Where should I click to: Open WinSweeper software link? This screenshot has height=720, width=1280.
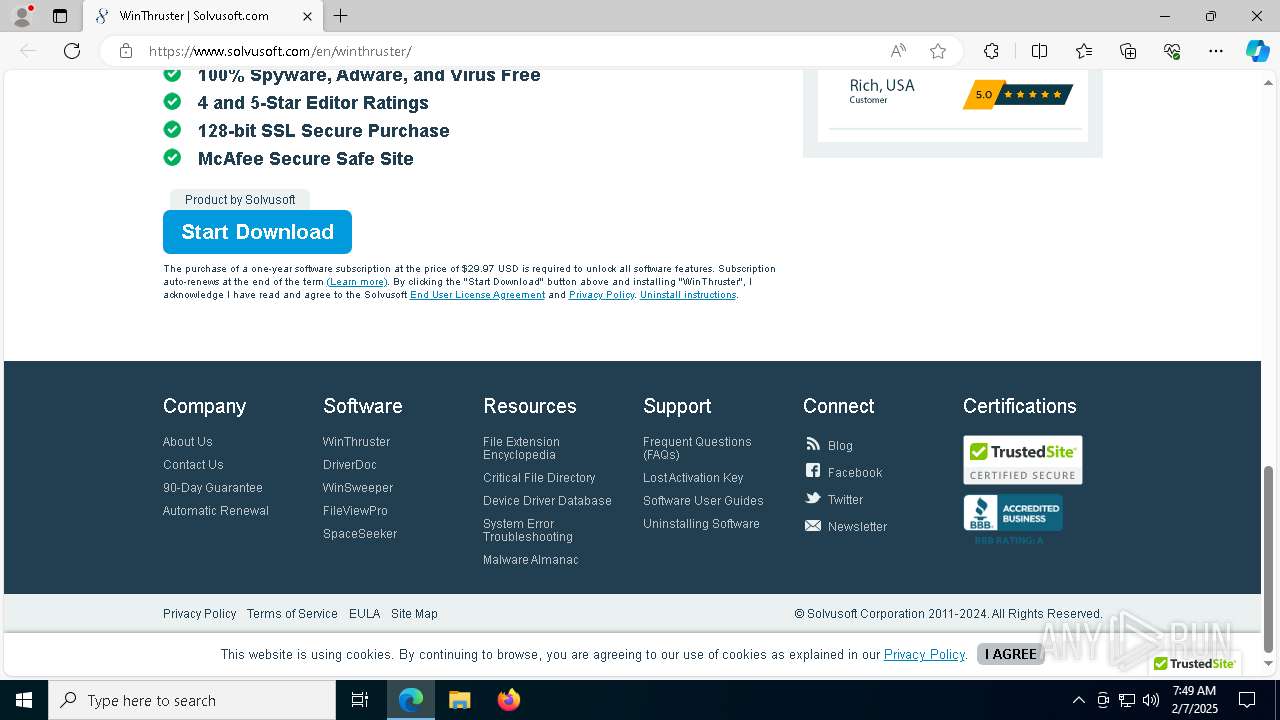click(358, 488)
